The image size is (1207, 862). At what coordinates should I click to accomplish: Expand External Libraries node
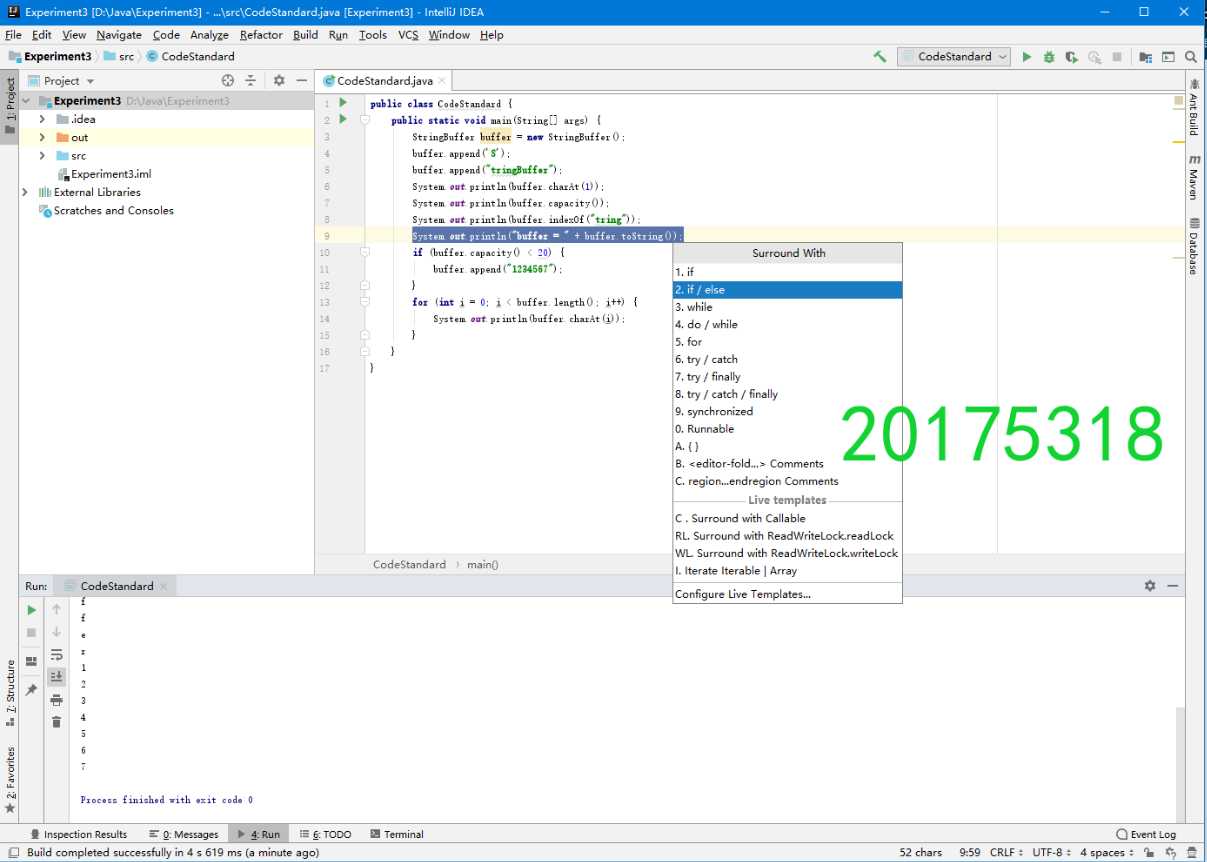[x=26, y=192]
